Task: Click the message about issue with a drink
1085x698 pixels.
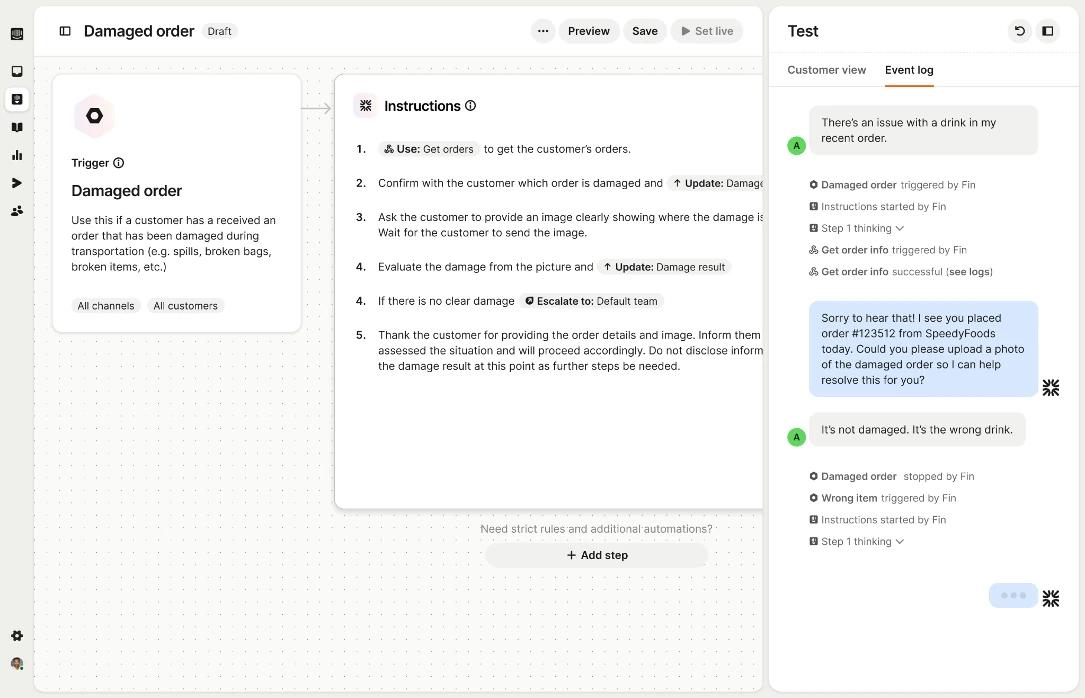Action: 923,130
